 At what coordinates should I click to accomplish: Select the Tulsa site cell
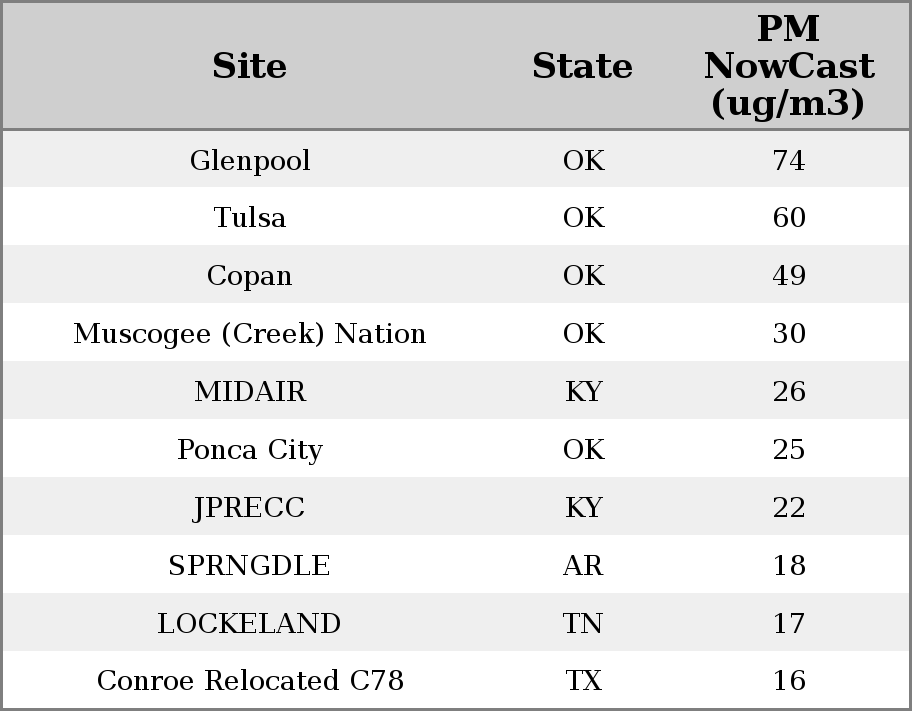pos(250,218)
